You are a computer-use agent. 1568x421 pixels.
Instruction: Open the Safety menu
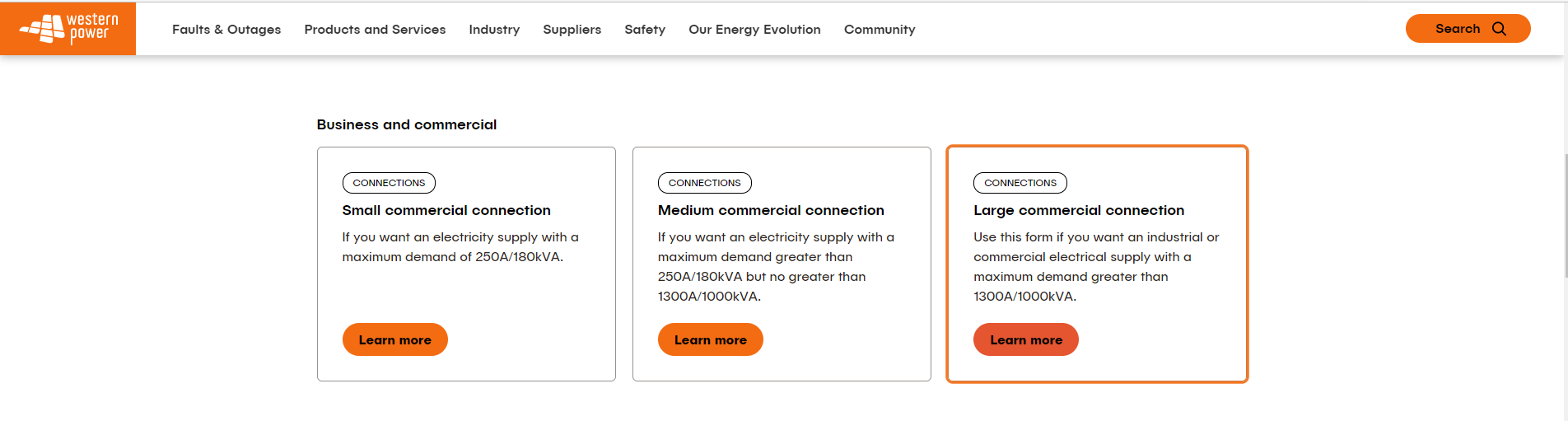pyautogui.click(x=645, y=30)
